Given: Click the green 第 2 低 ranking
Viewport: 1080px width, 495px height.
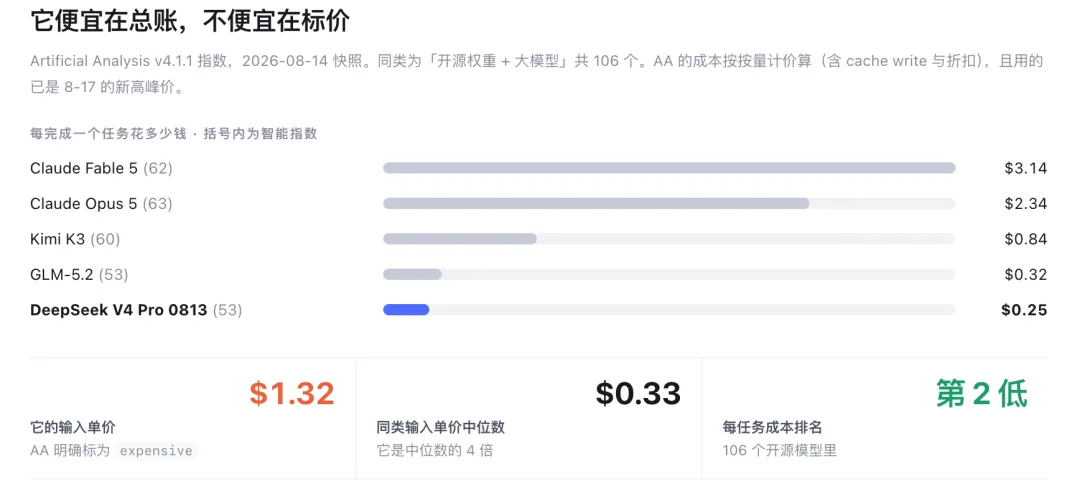Looking at the screenshot, I should [982, 394].
